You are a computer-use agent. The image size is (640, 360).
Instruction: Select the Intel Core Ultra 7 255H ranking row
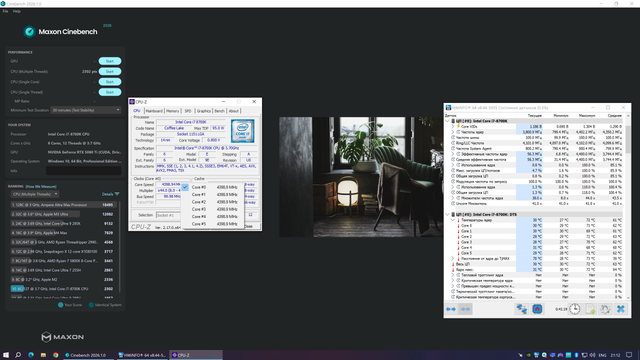click(63, 270)
